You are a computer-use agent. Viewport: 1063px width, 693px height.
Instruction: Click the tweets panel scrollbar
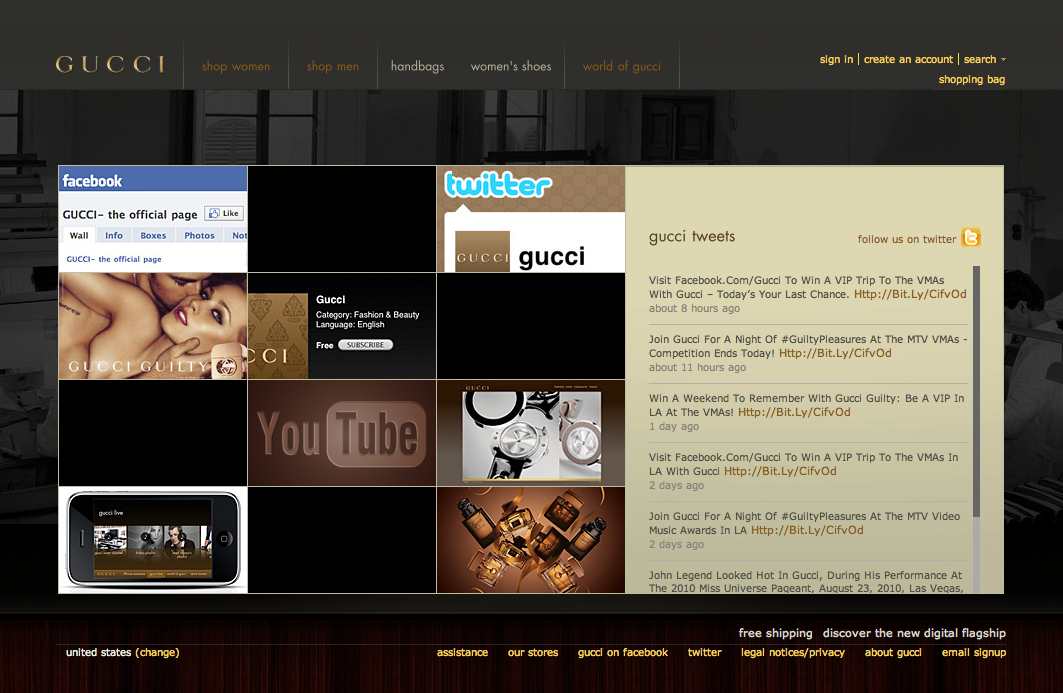click(976, 392)
